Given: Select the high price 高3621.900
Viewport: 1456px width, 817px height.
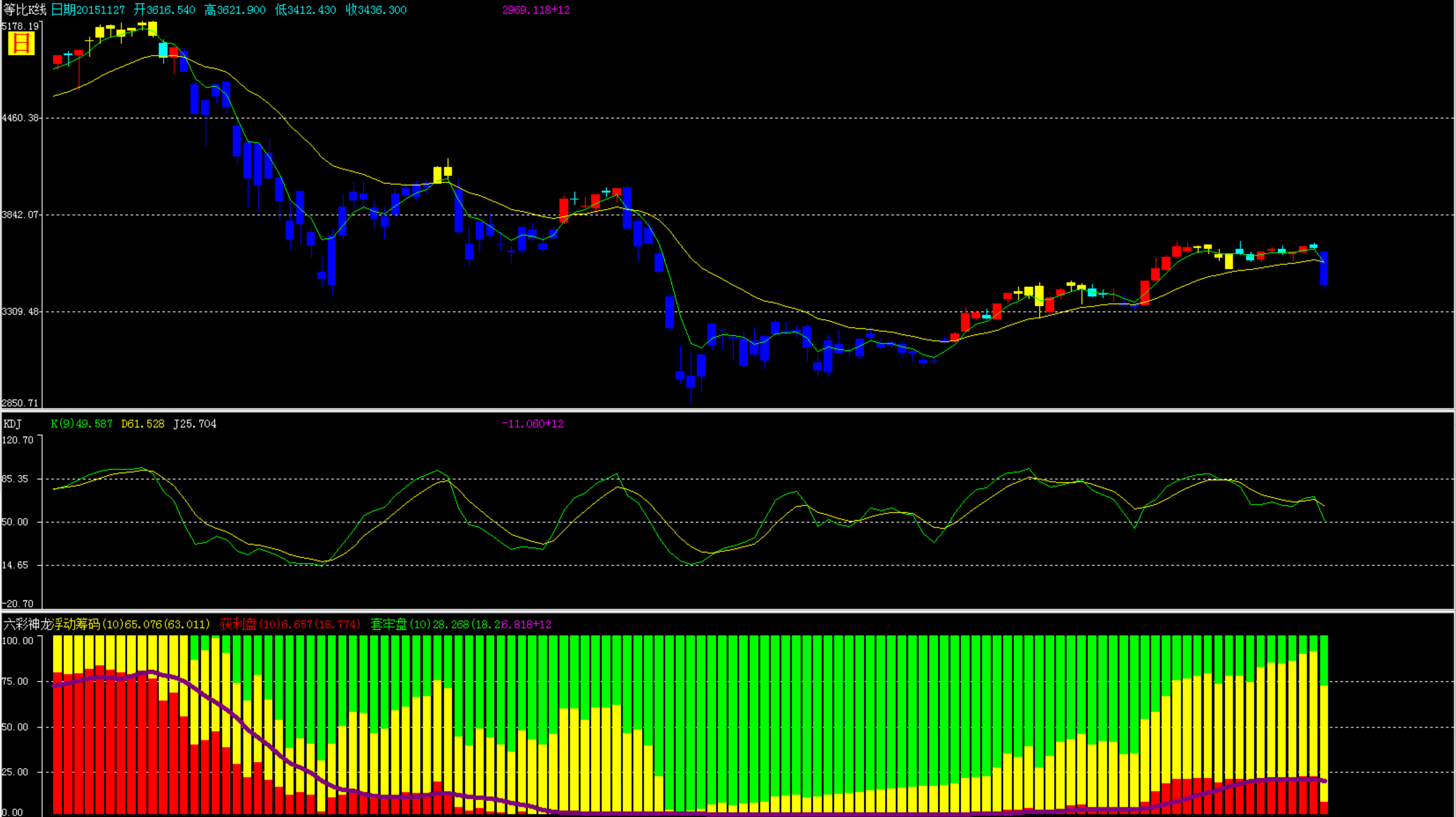Looking at the screenshot, I should pyautogui.click(x=235, y=10).
